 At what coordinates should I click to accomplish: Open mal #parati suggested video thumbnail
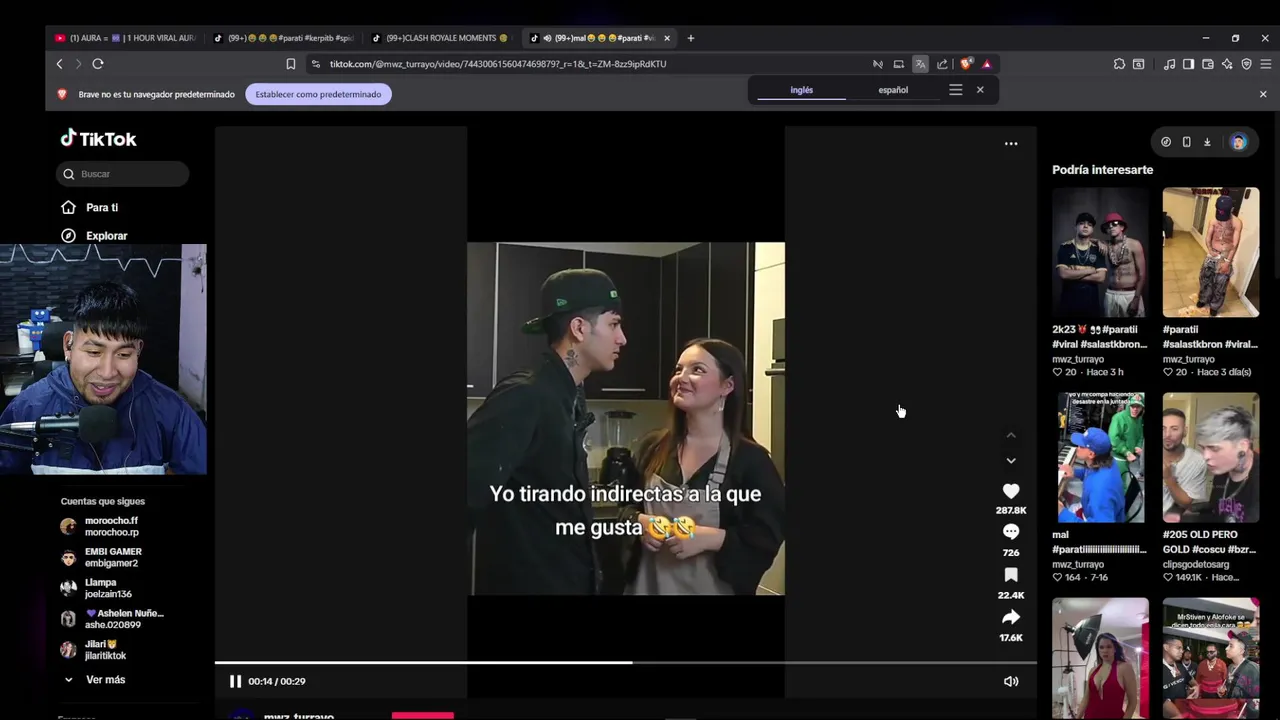click(x=1100, y=458)
